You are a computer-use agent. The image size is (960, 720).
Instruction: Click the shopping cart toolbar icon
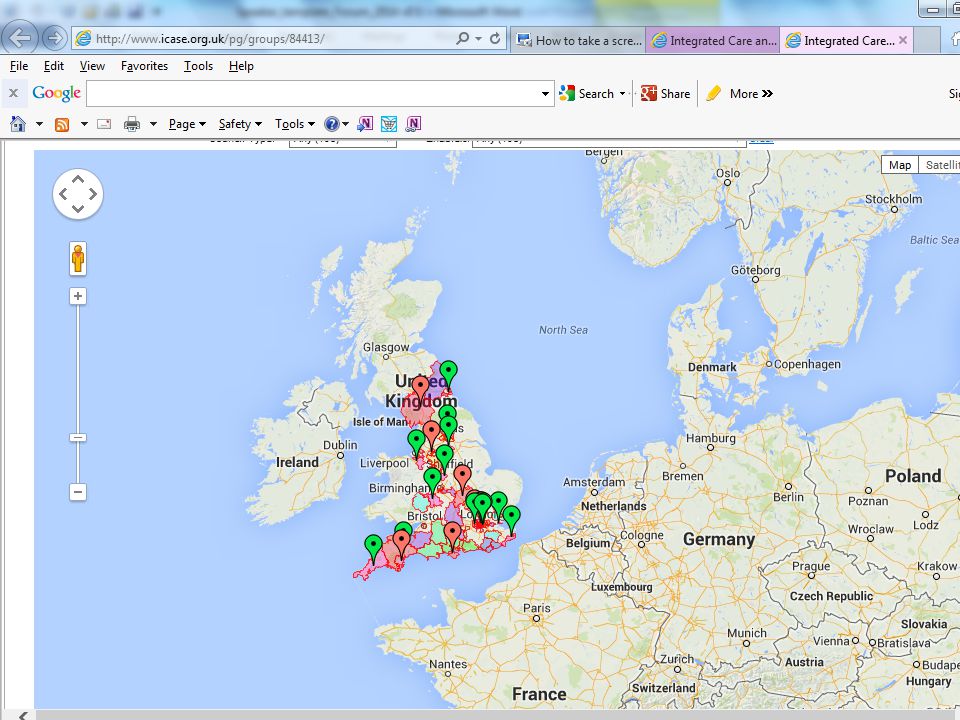tap(389, 124)
